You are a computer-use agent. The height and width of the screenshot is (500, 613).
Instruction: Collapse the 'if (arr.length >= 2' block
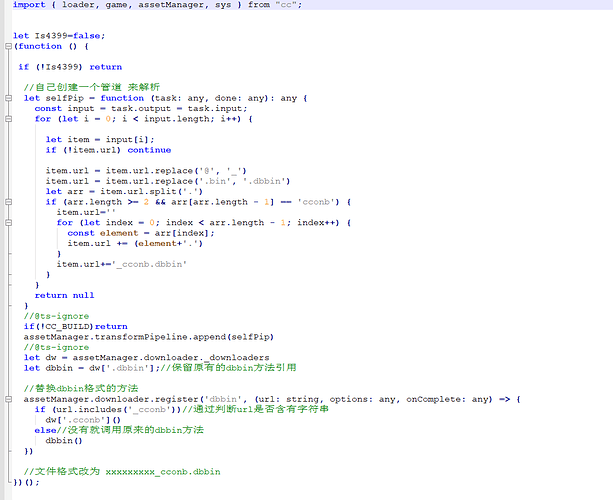(9, 202)
